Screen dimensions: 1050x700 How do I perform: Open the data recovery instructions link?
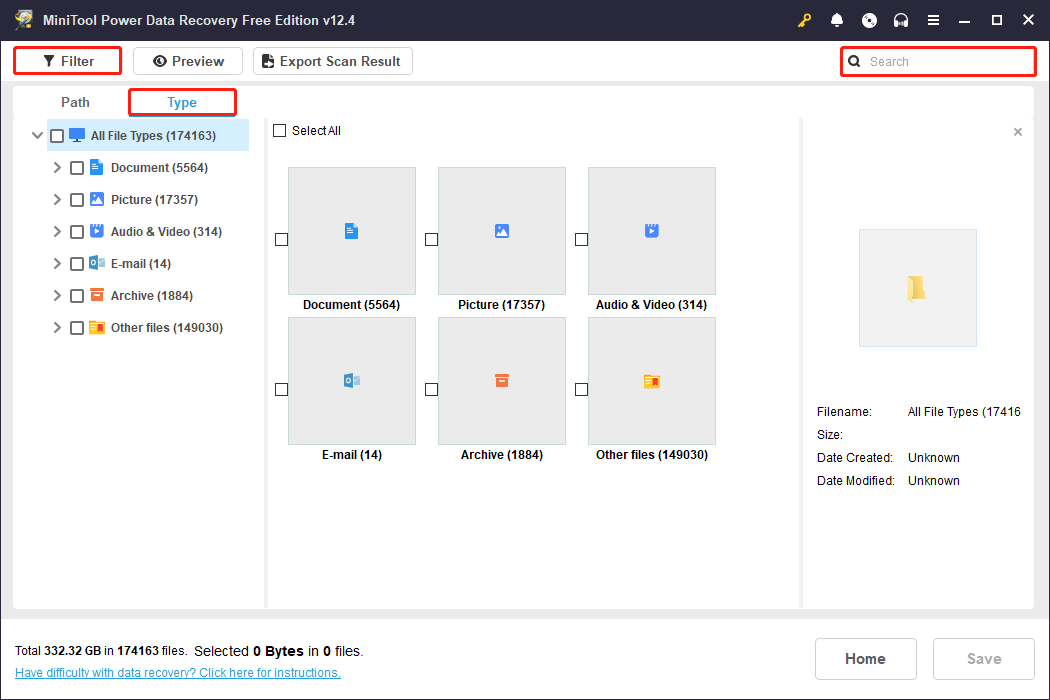(177, 672)
